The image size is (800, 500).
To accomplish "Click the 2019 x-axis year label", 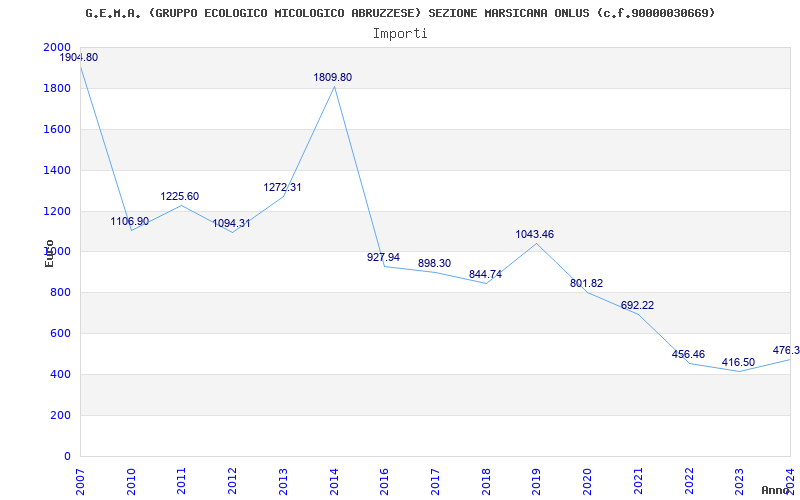I will [537, 480].
